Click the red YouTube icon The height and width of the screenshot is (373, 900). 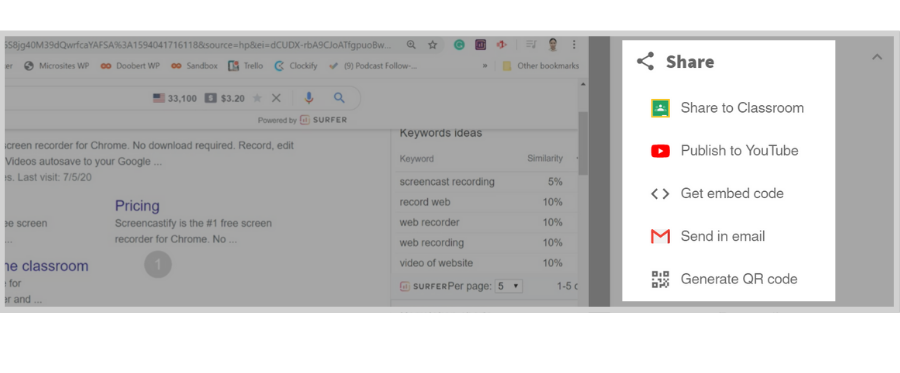coord(660,151)
